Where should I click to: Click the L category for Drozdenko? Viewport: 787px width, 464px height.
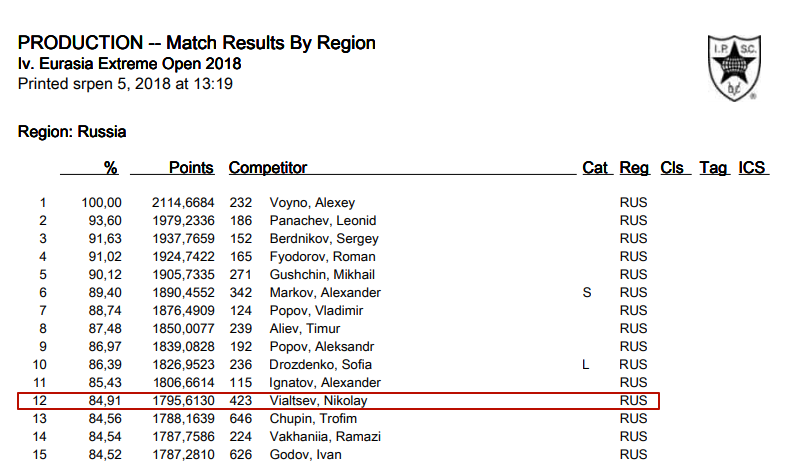pos(586,365)
